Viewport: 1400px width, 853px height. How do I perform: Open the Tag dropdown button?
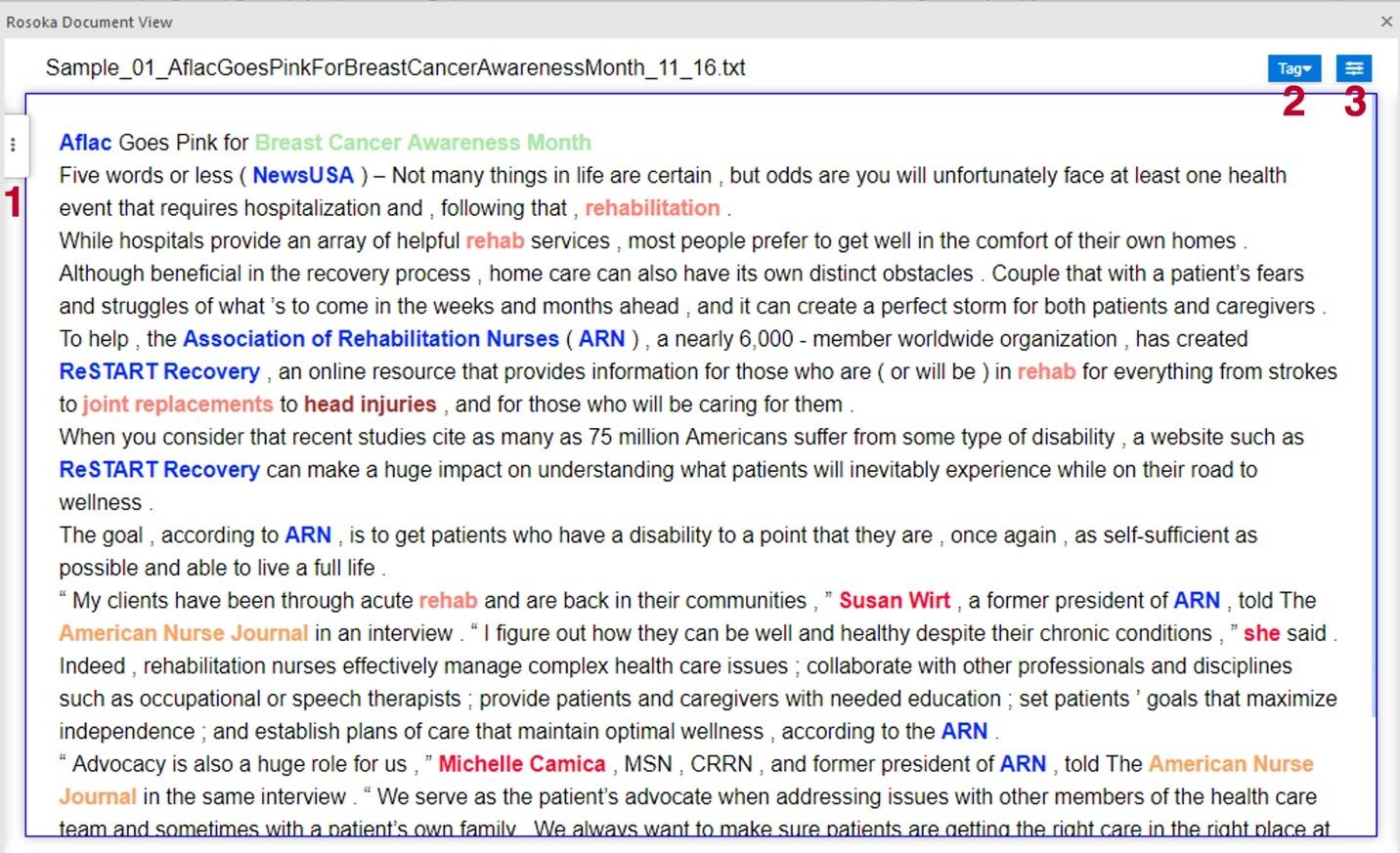1292,68
